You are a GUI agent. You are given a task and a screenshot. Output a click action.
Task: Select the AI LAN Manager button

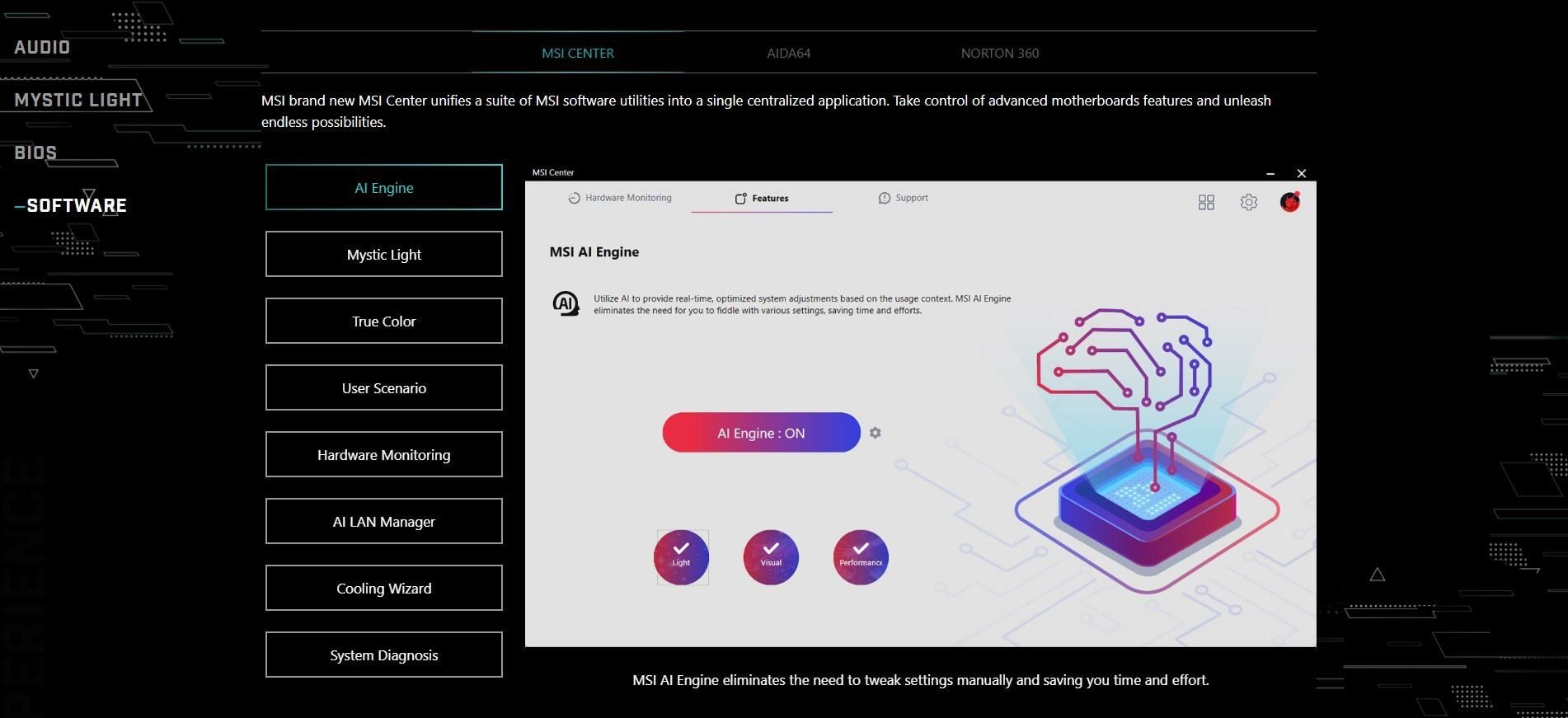383,521
